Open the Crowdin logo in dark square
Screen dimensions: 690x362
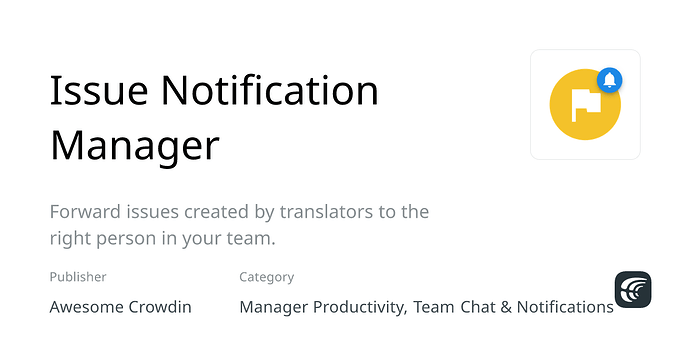pos(633,289)
